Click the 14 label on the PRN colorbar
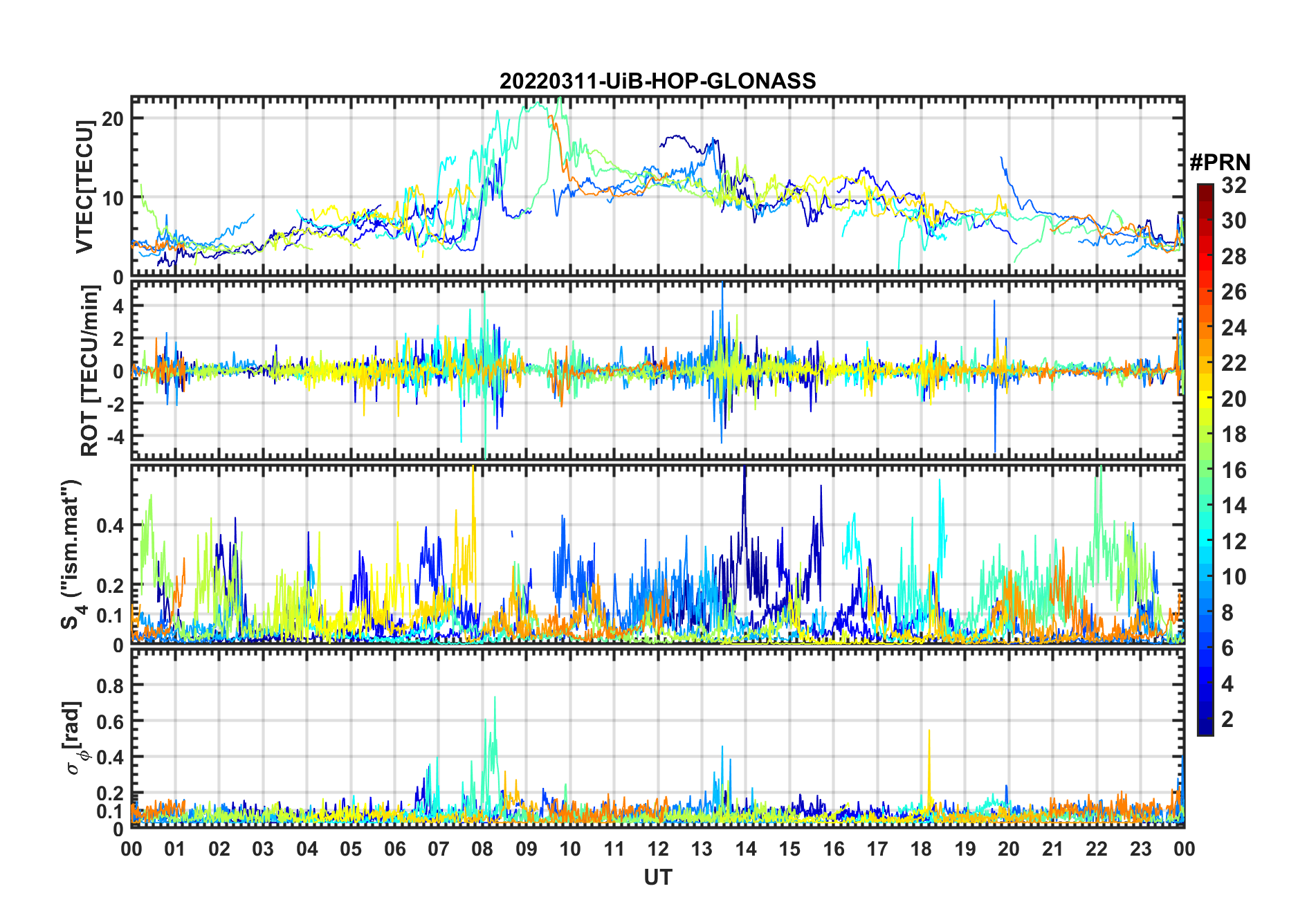The image size is (1316, 920). coord(1234,506)
